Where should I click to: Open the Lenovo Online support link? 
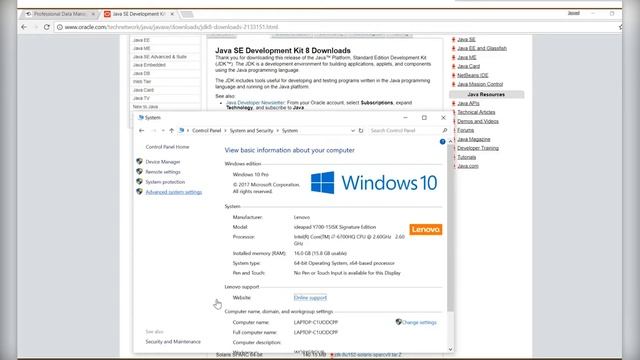point(310,298)
